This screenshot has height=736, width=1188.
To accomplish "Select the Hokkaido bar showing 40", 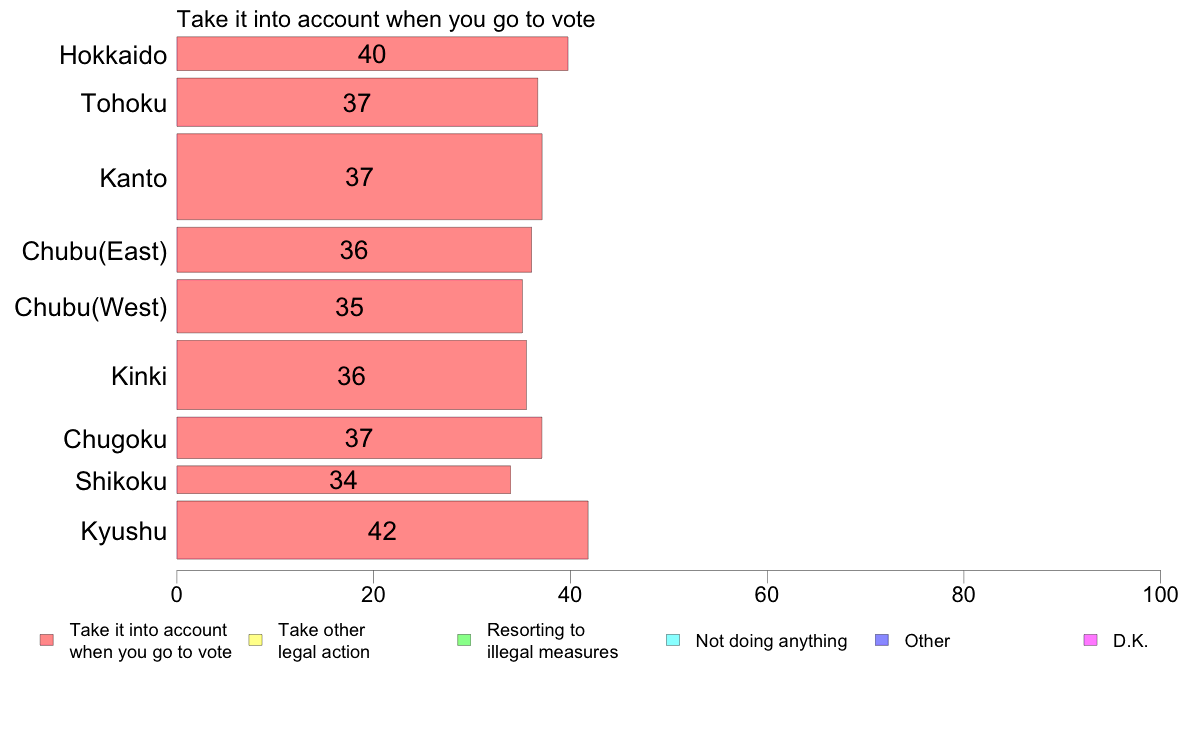I will [372, 54].
